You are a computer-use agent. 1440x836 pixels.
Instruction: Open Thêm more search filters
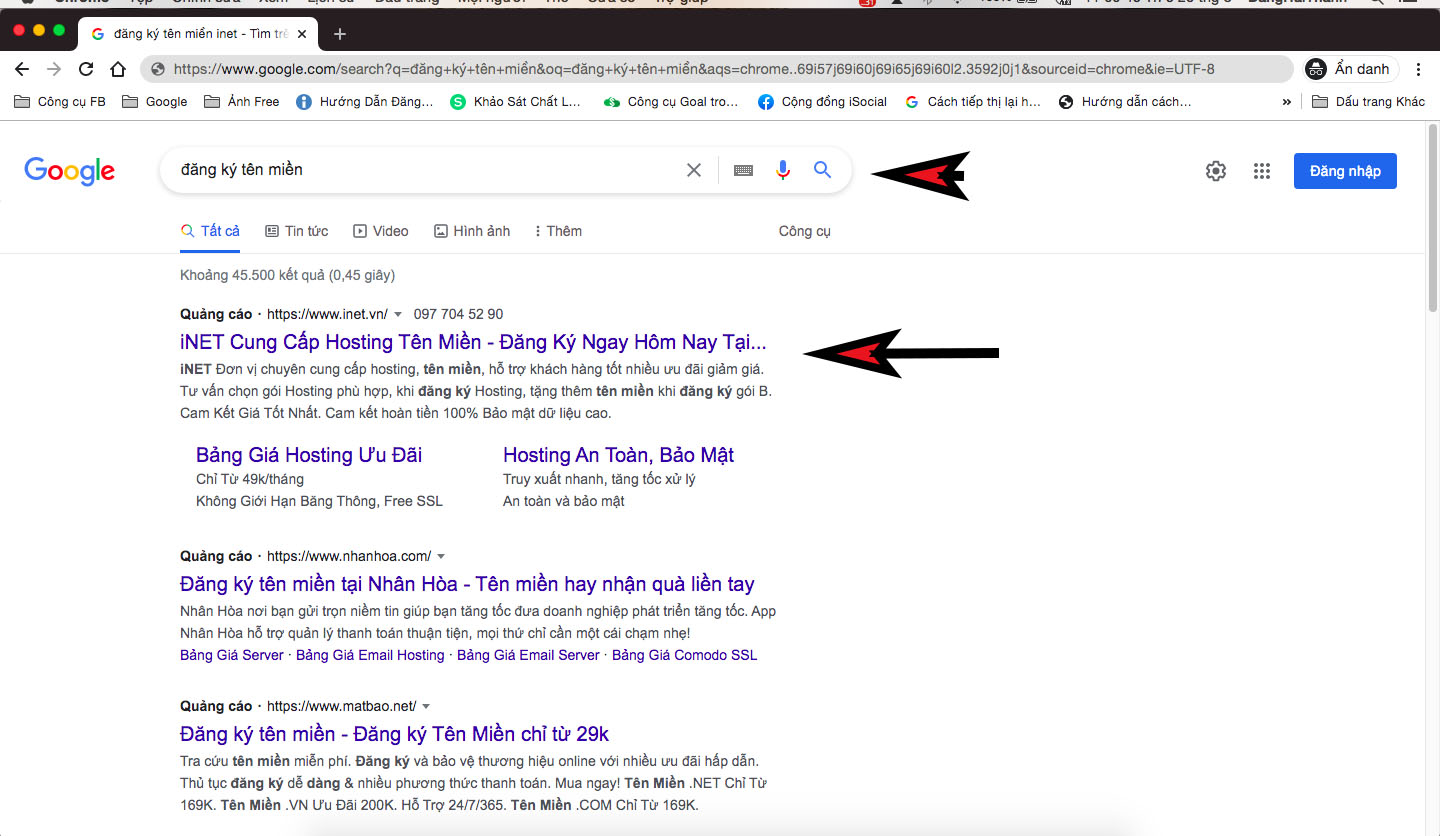[558, 231]
